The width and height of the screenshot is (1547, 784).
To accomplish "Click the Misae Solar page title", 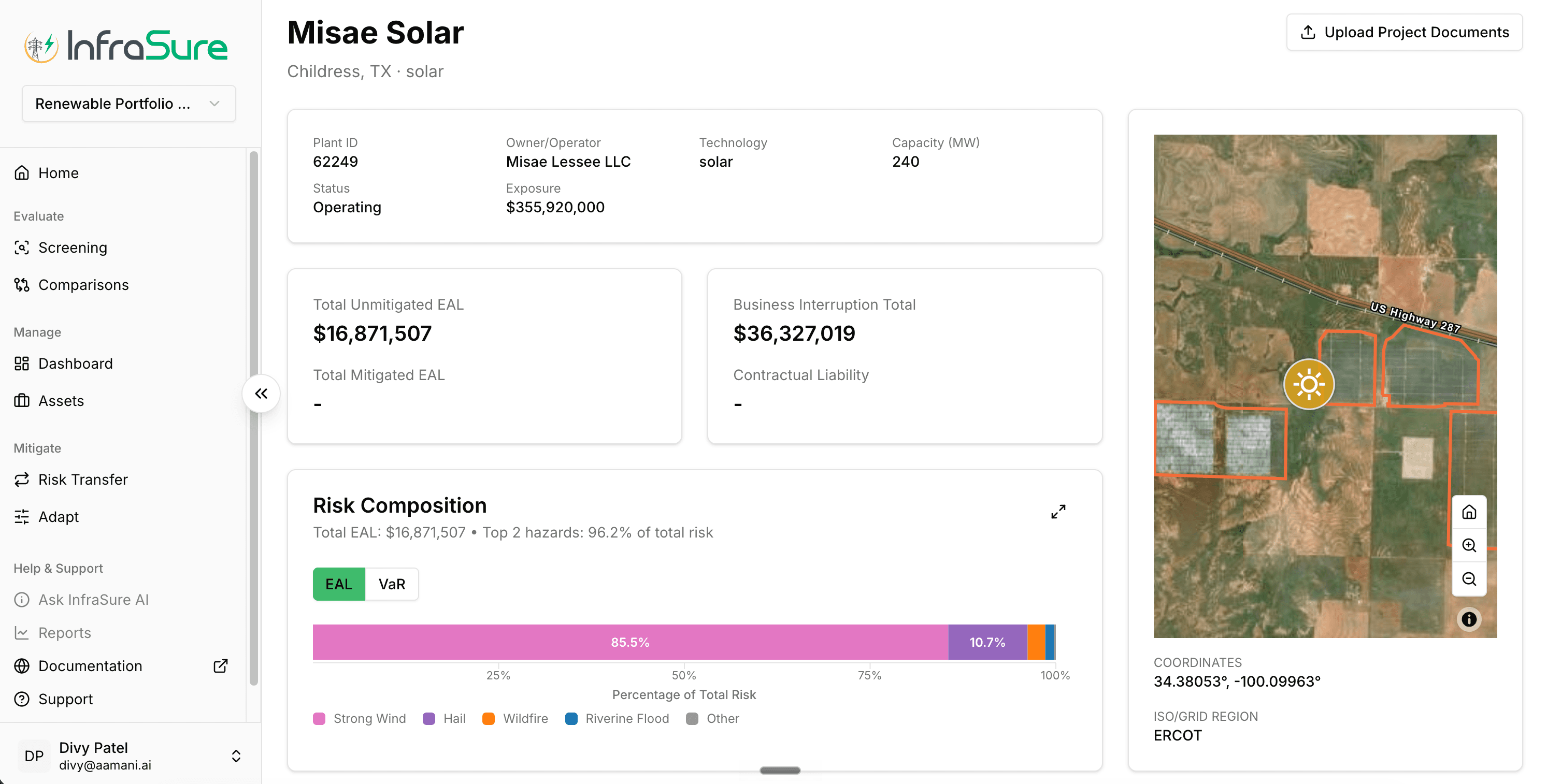I will [x=375, y=33].
